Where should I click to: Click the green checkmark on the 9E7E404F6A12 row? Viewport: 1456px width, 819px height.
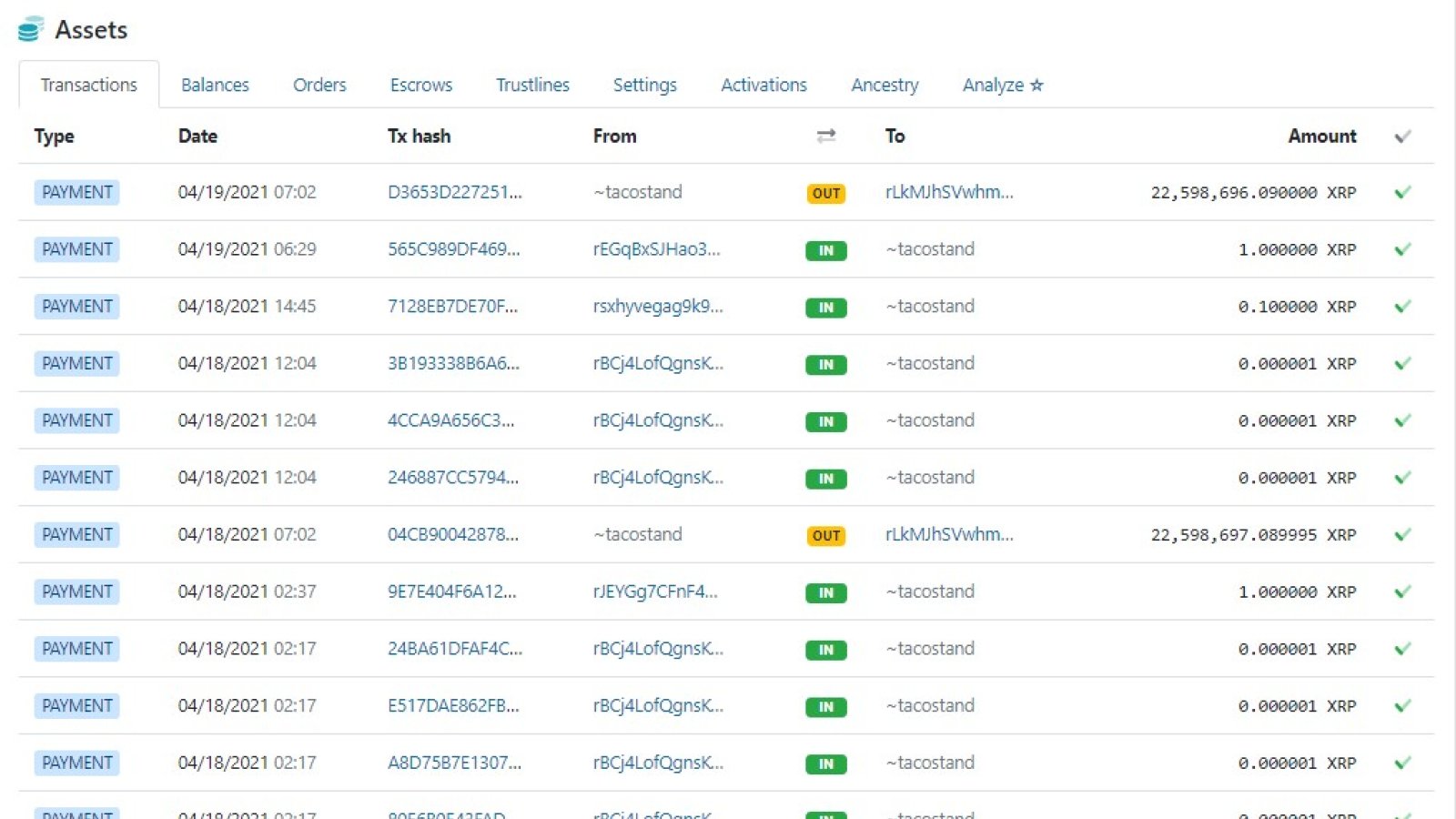pyautogui.click(x=1402, y=591)
